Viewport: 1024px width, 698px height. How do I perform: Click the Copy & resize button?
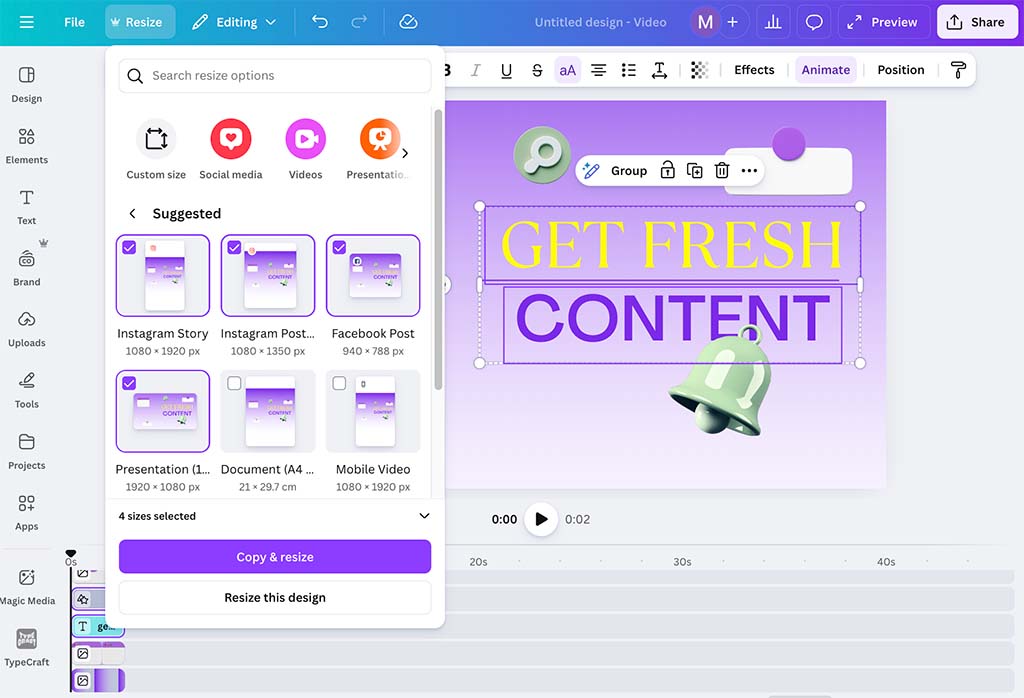click(x=274, y=555)
